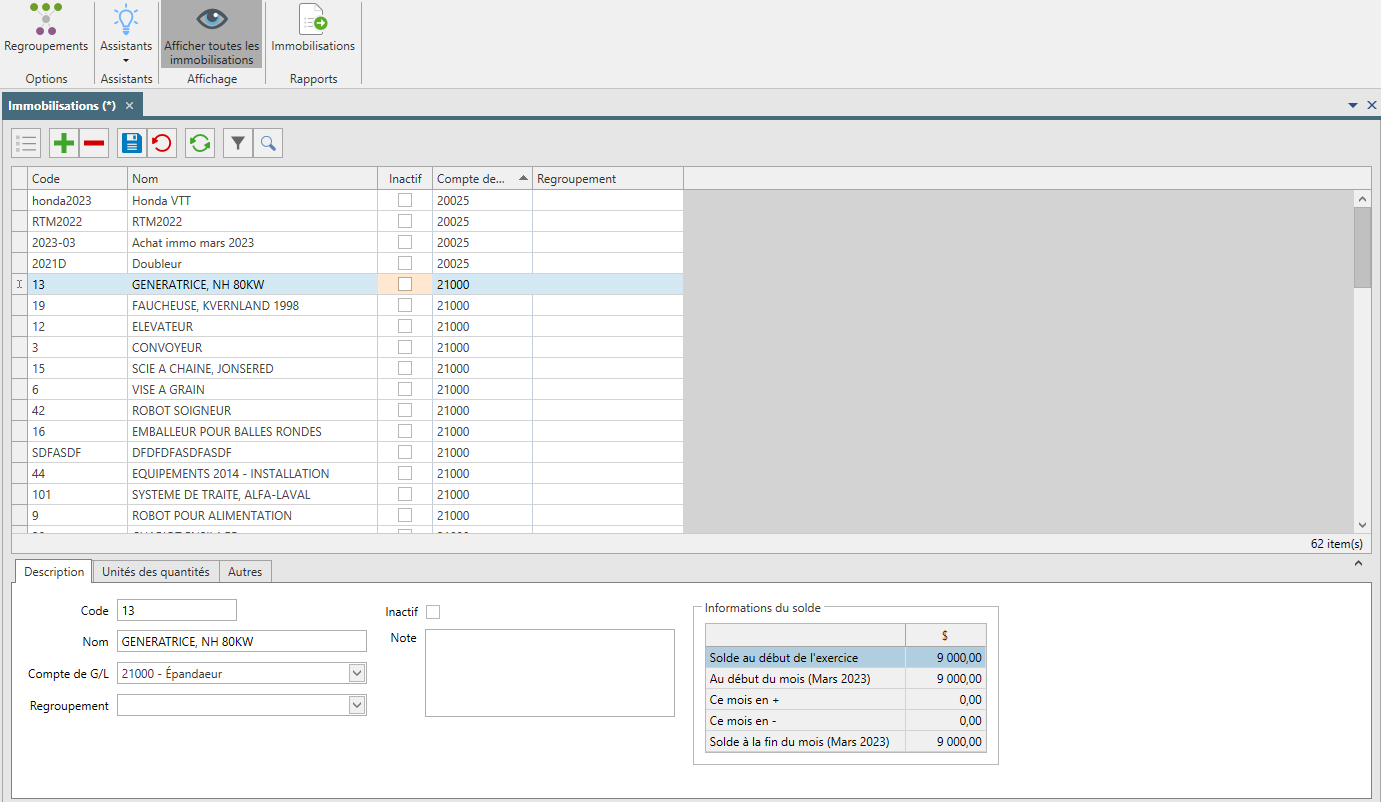Toggle Afficher toutes les immobilisations

coord(211,34)
